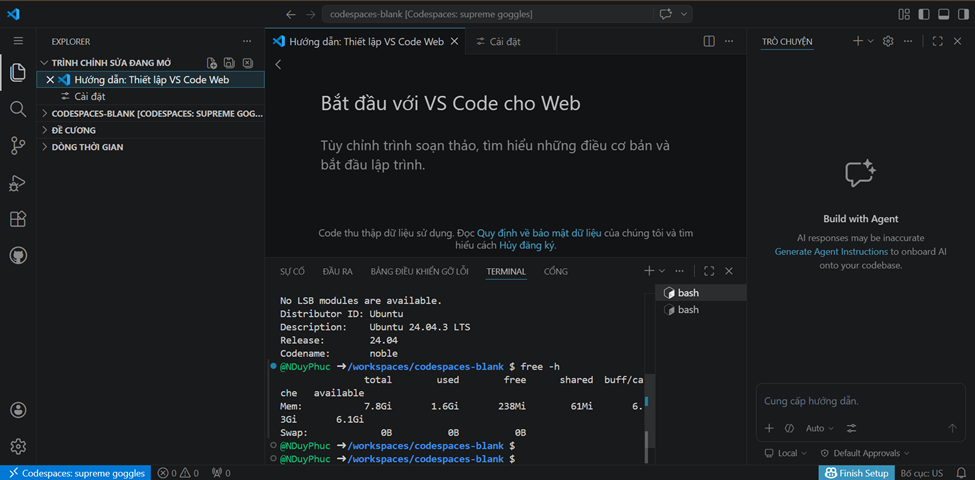Open the Source Control view
The height and width of the screenshot is (480, 975).
tap(18, 146)
